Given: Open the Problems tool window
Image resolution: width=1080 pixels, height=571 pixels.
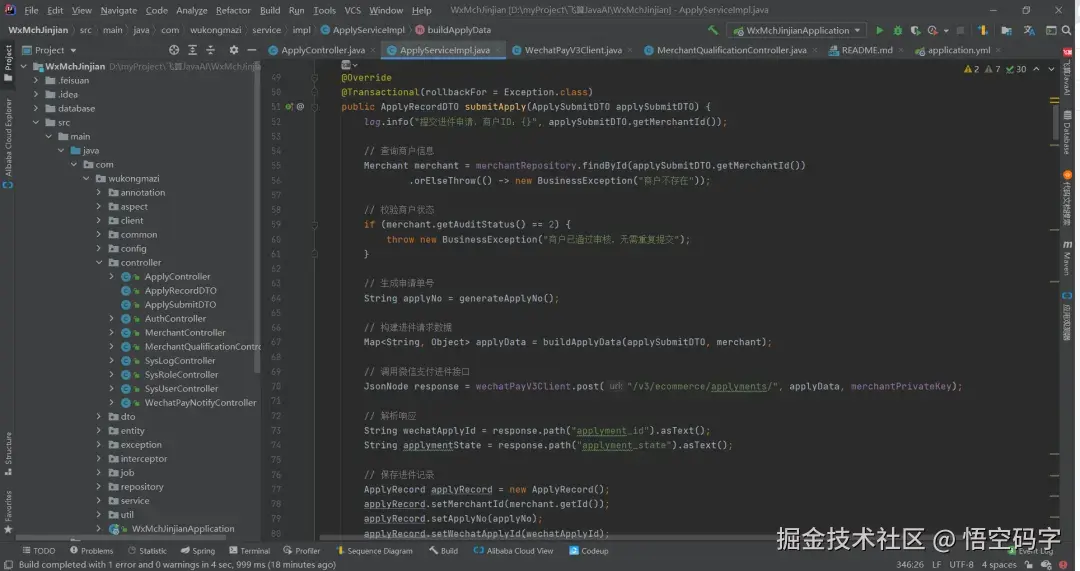Looking at the screenshot, I should click(x=92, y=551).
